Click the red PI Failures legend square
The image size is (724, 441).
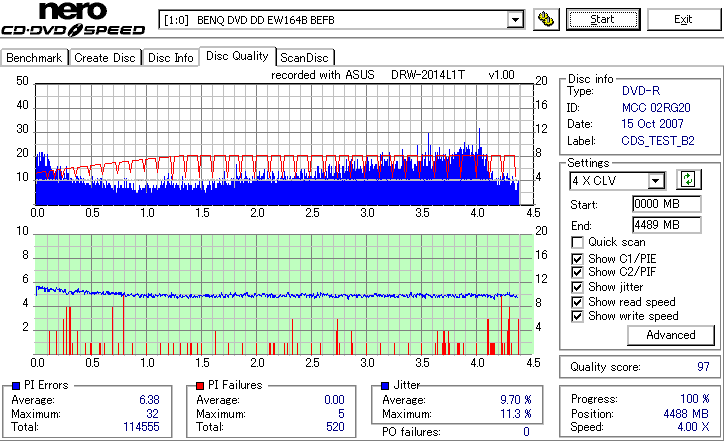coord(200,386)
